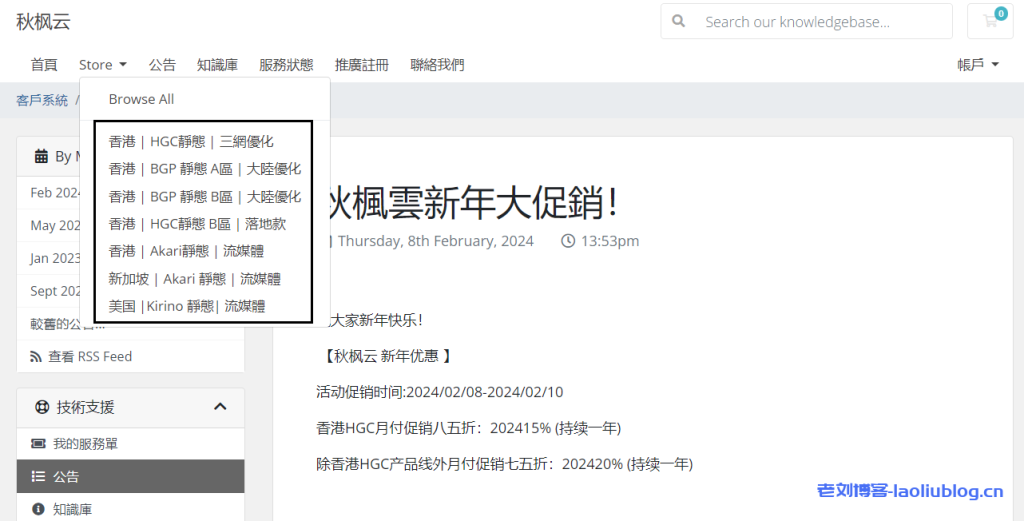Open 客戶系統 breadcrumb link
This screenshot has height=521, width=1024.
tap(42, 100)
